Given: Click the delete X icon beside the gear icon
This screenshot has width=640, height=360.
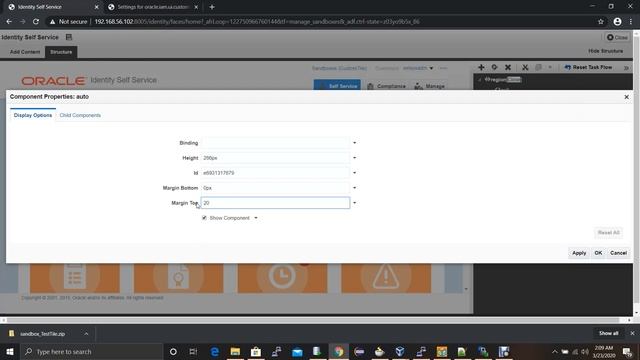Looking at the screenshot, I should click(508, 67).
